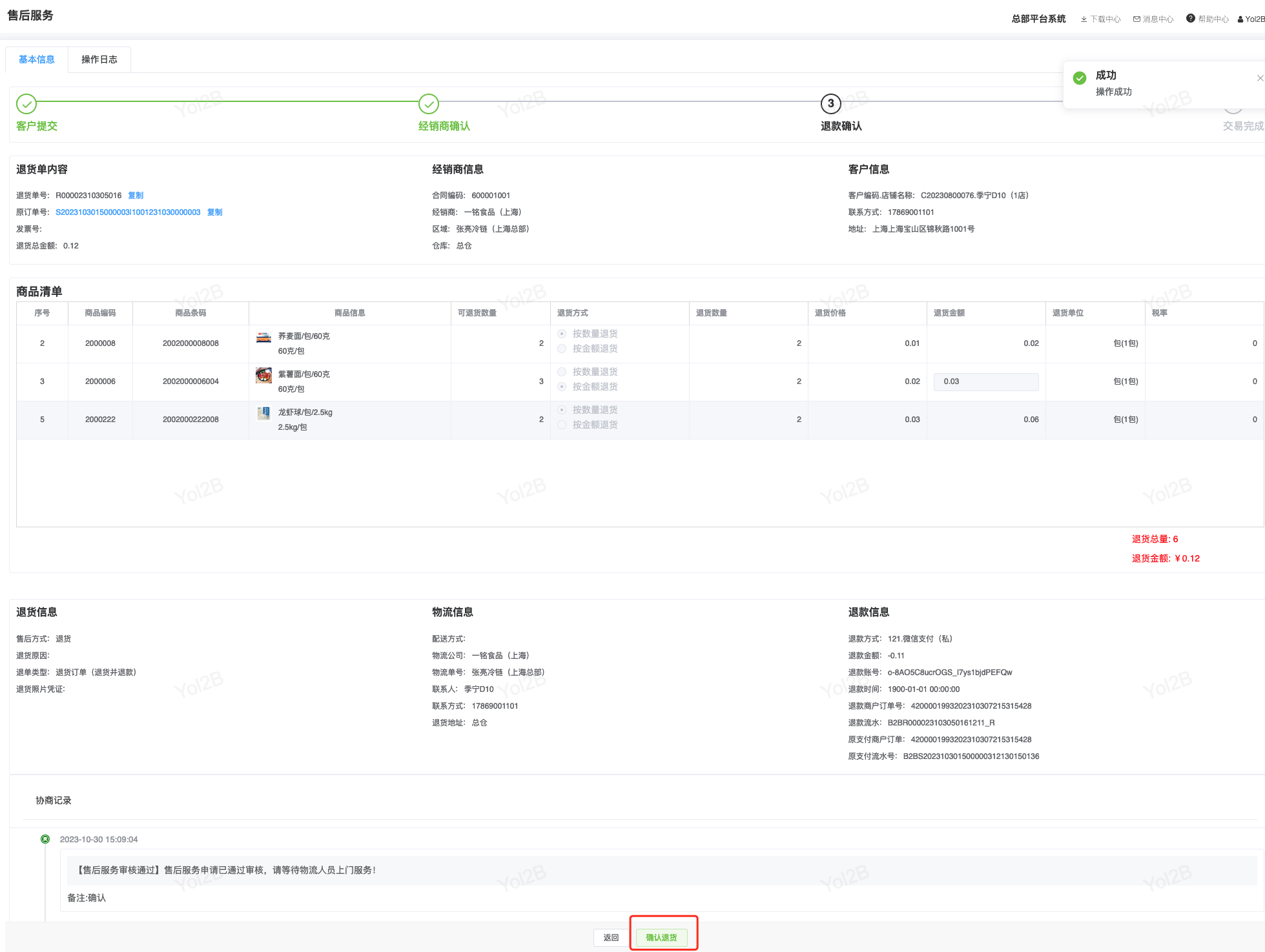Click the dealer confirmation step checkmark

[429, 104]
